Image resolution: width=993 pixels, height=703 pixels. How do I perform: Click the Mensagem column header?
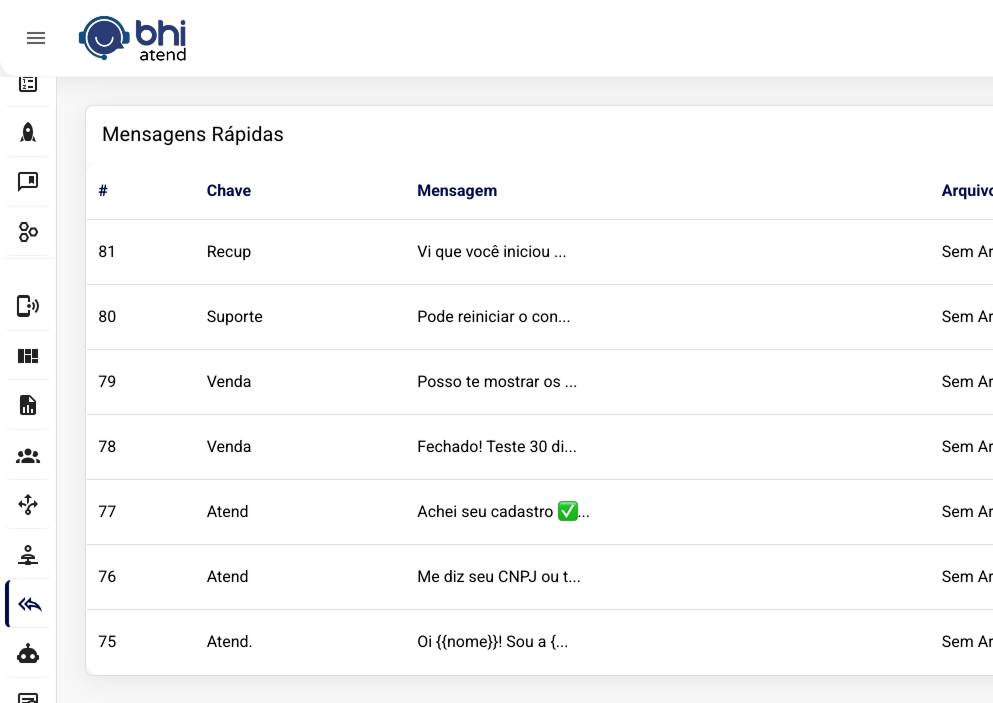pos(457,191)
